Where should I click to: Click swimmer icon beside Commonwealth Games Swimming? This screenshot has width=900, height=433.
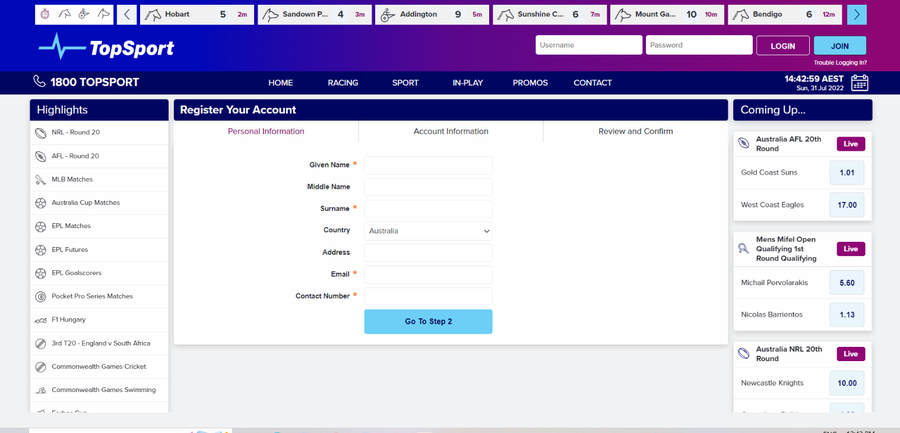pos(40,390)
